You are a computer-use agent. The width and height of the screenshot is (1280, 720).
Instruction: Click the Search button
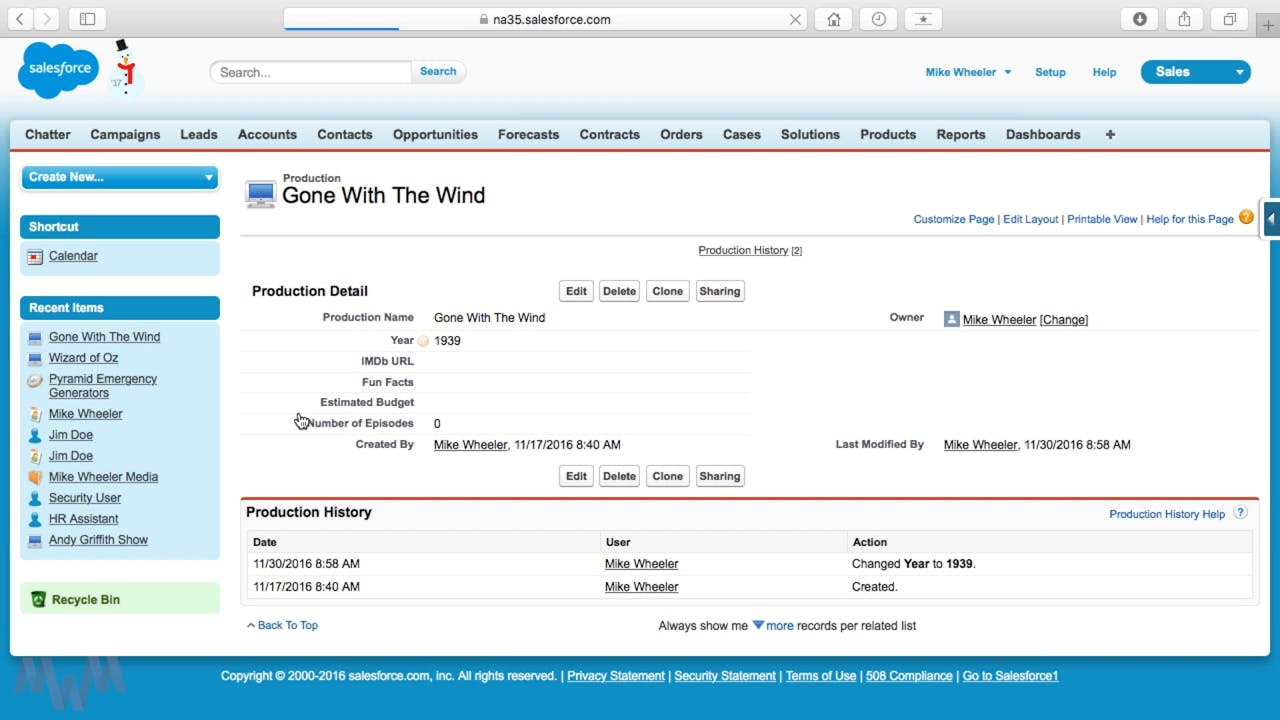pos(438,71)
